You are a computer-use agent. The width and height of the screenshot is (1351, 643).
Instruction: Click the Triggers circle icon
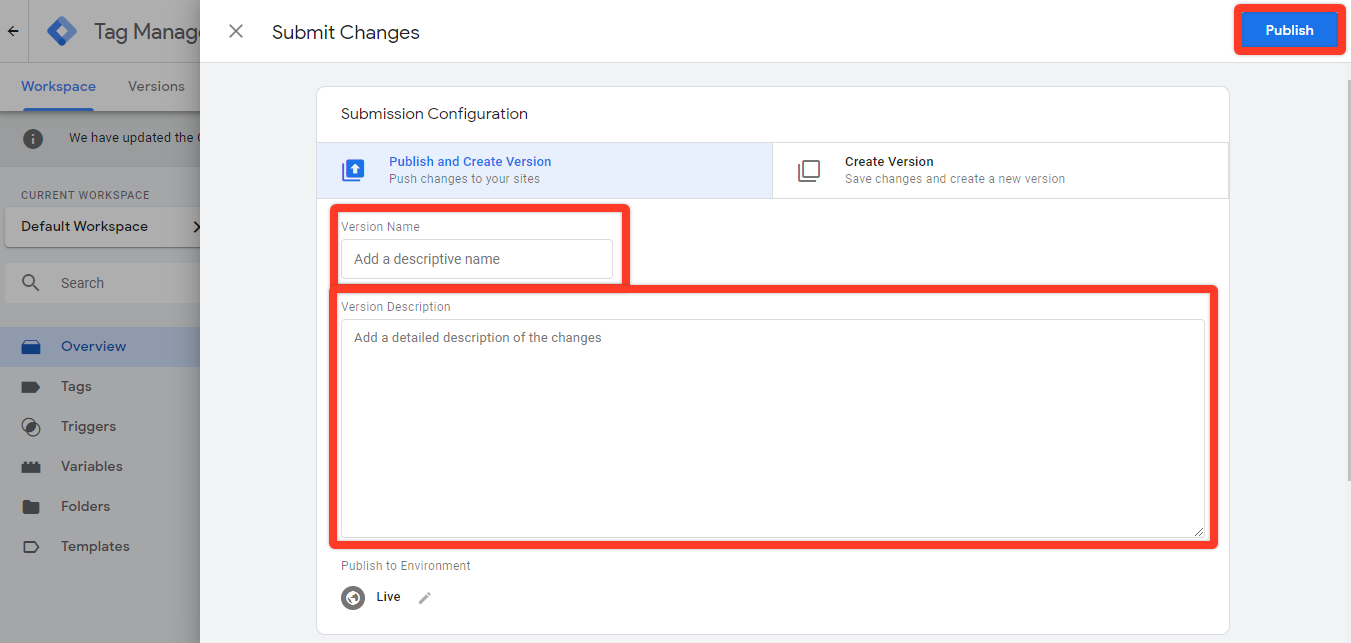[31, 427]
